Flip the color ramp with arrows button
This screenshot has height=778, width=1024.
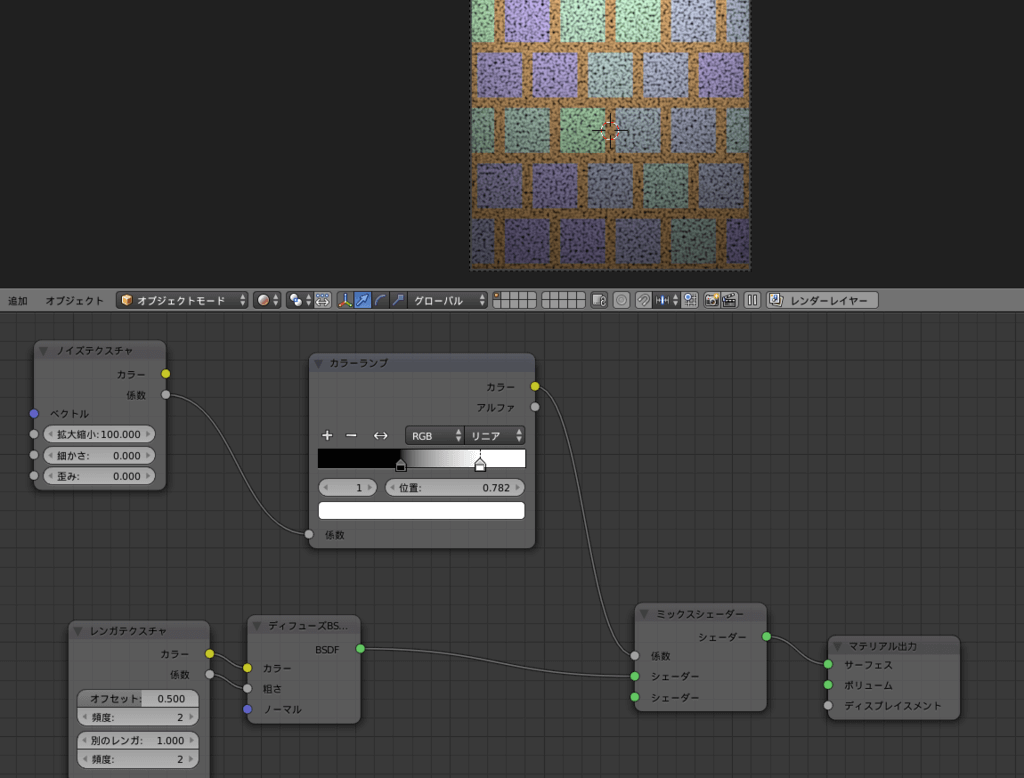(380, 435)
